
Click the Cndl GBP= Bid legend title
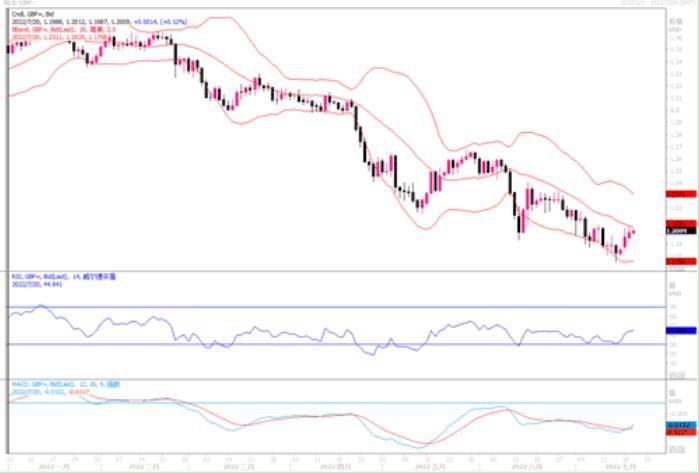point(33,15)
